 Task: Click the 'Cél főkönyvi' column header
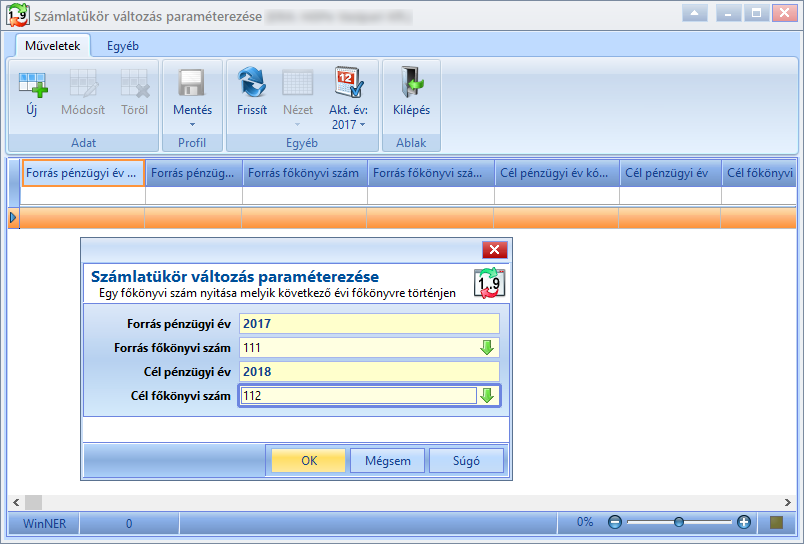click(x=759, y=173)
